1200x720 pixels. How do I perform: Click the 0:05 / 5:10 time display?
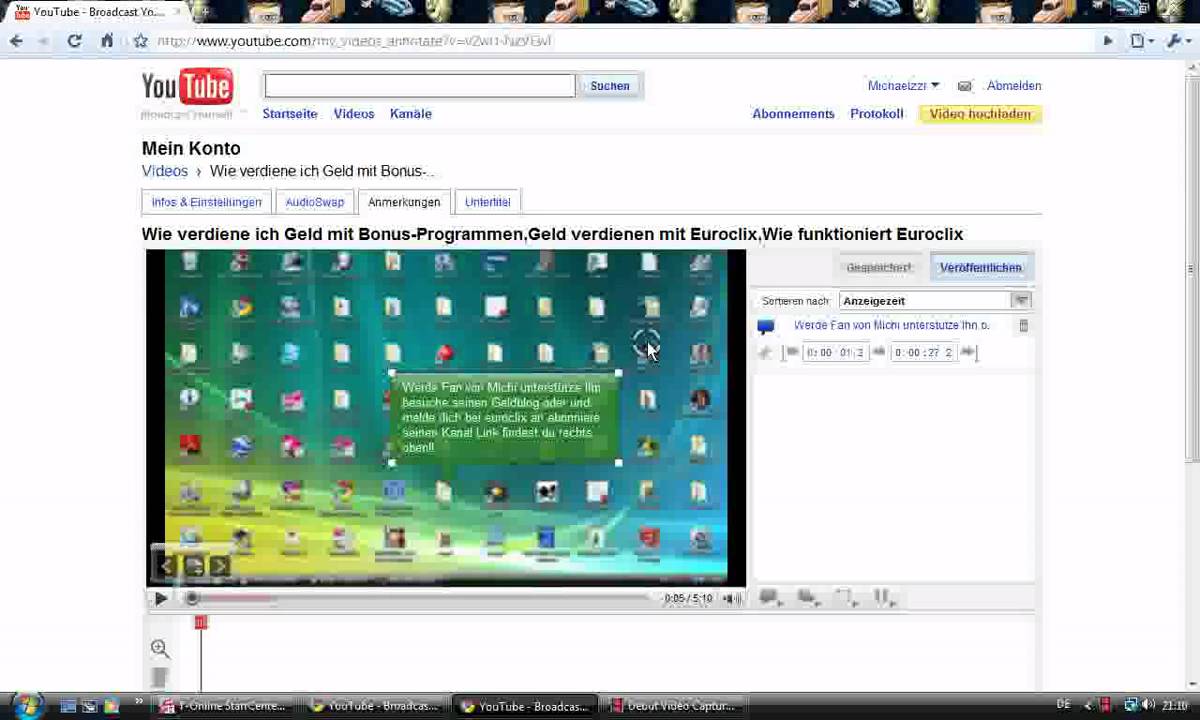688,598
